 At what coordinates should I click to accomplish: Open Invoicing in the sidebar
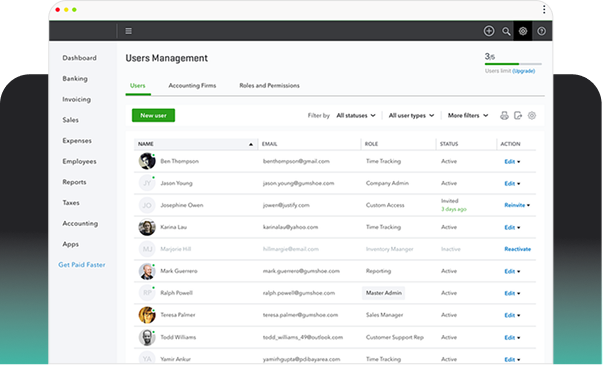coord(77,99)
